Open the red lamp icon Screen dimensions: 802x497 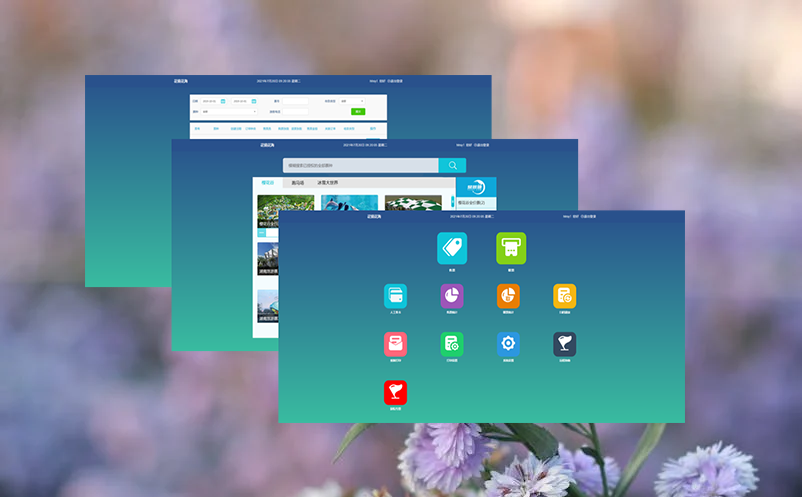395,392
